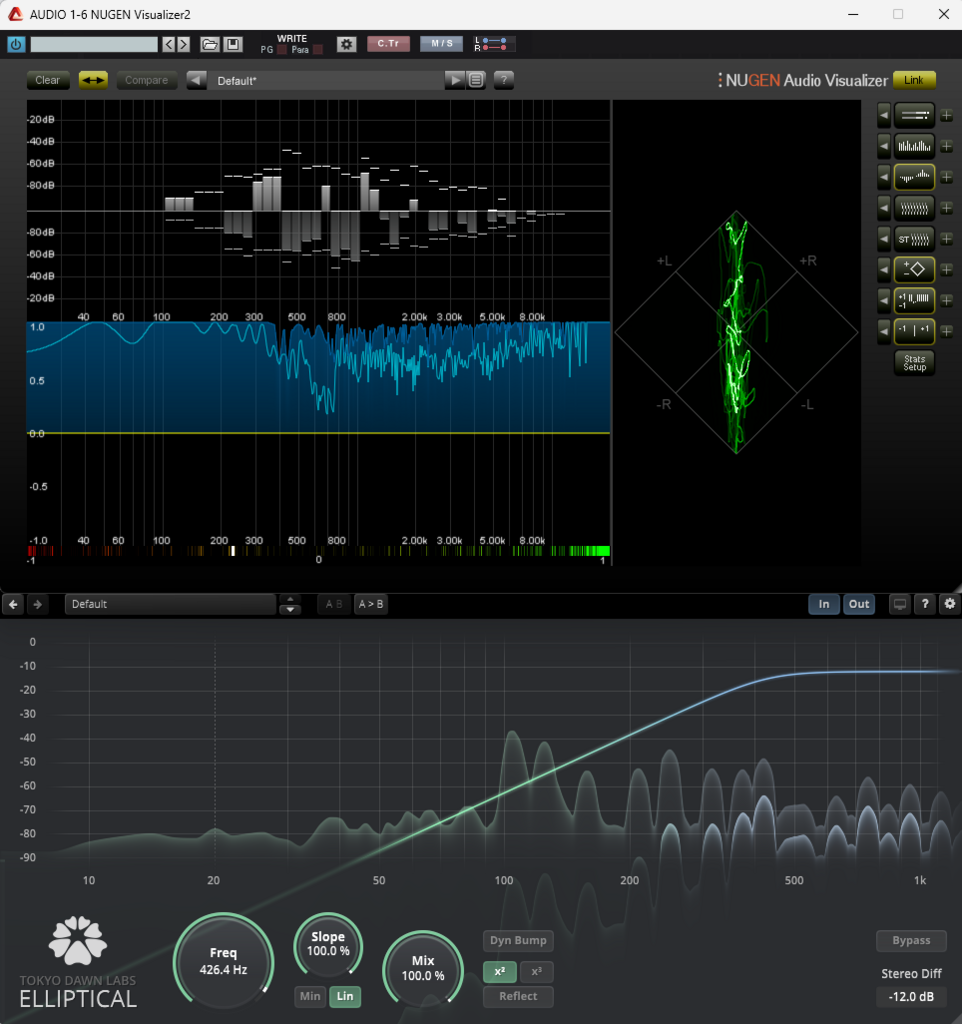Select the x² slope option
This screenshot has width=962, height=1024.
(500, 972)
